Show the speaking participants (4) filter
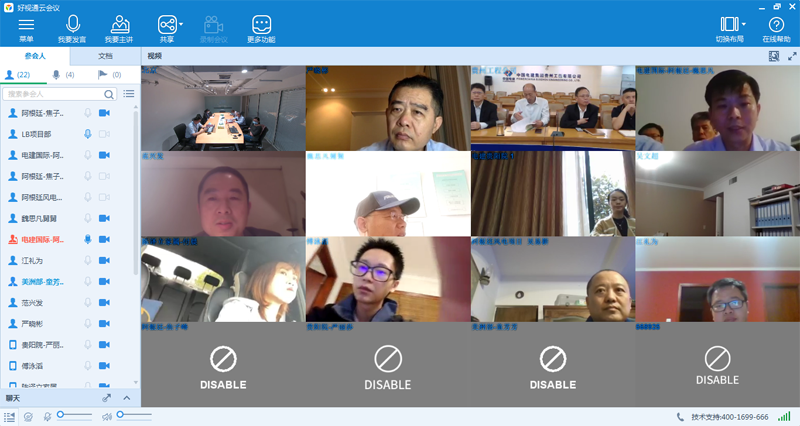 (62, 75)
